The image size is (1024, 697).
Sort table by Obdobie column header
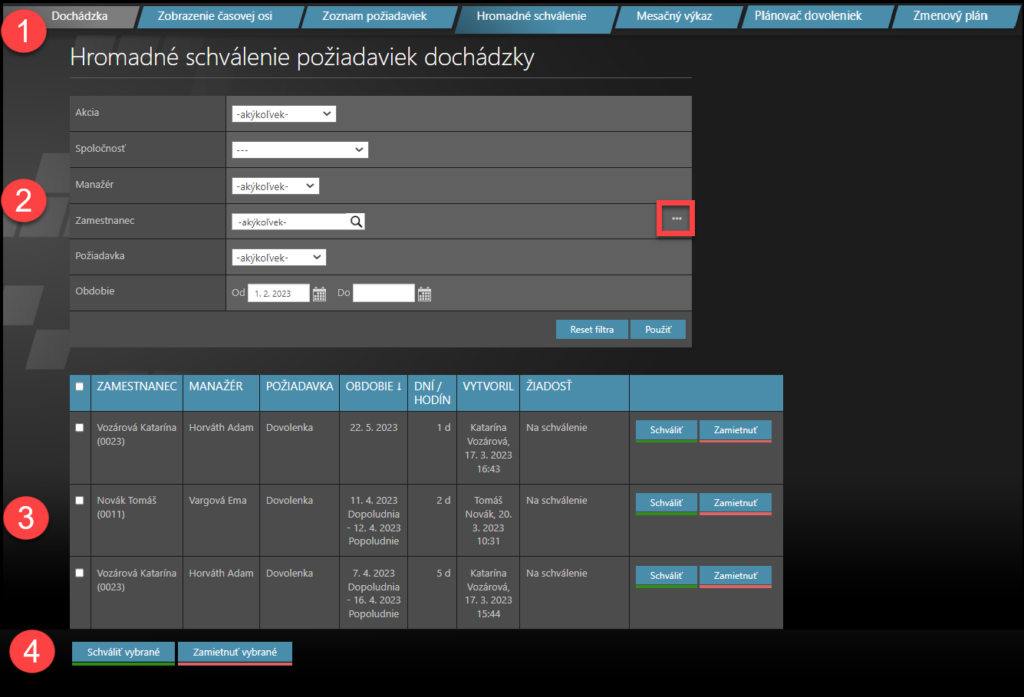(x=375, y=387)
